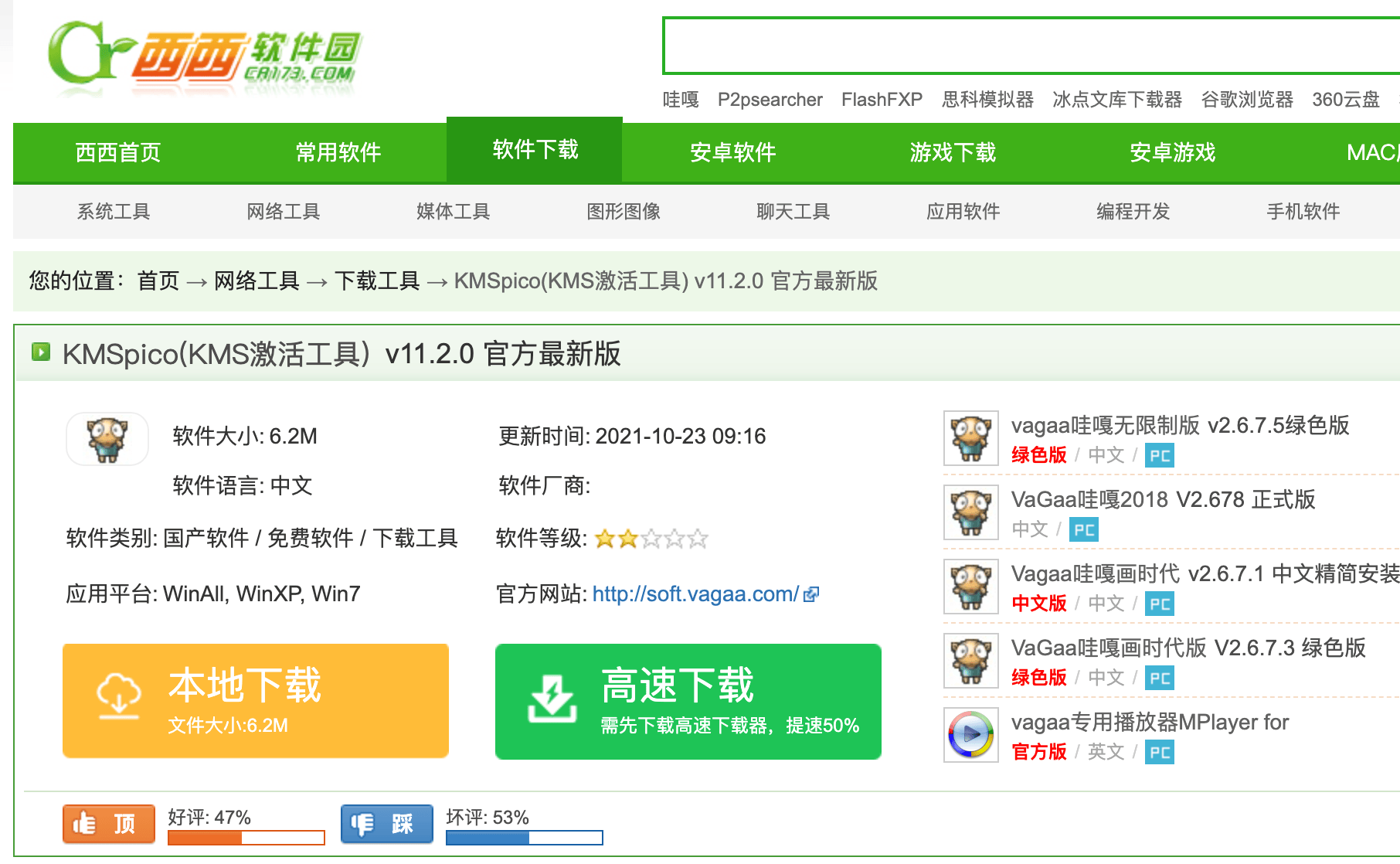Click 应用平台: WinAll, WinXP, Win7 text
Viewport: 1400px width, 864px height.
click(213, 594)
